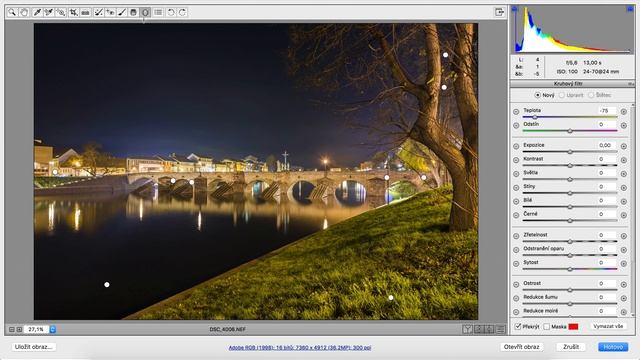Select the Adjustment Brush tool
The height and width of the screenshot is (360, 640).
click(122, 12)
